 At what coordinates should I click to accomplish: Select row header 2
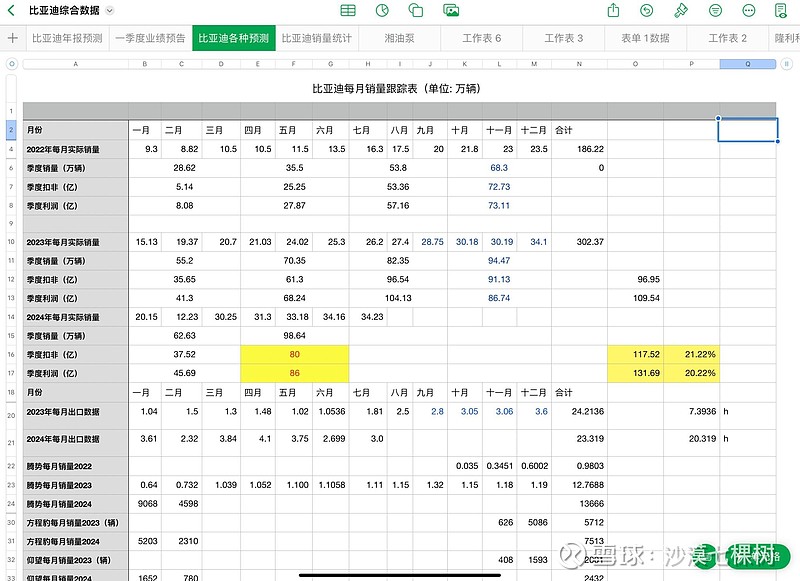point(11,130)
